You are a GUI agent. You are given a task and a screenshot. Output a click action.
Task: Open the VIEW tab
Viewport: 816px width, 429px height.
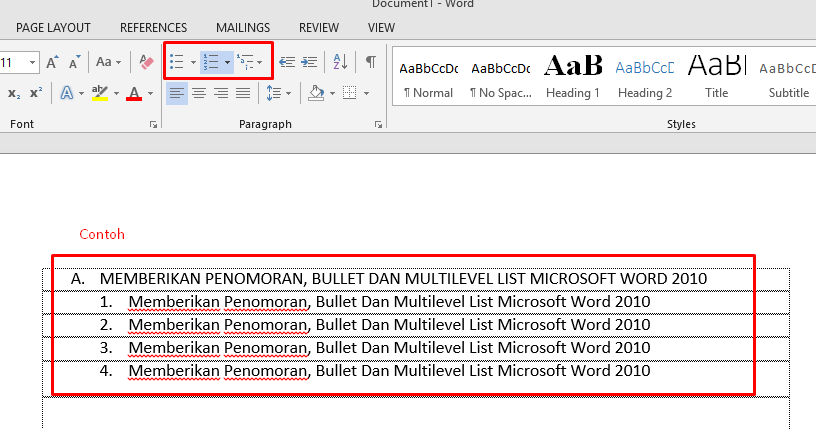click(381, 28)
